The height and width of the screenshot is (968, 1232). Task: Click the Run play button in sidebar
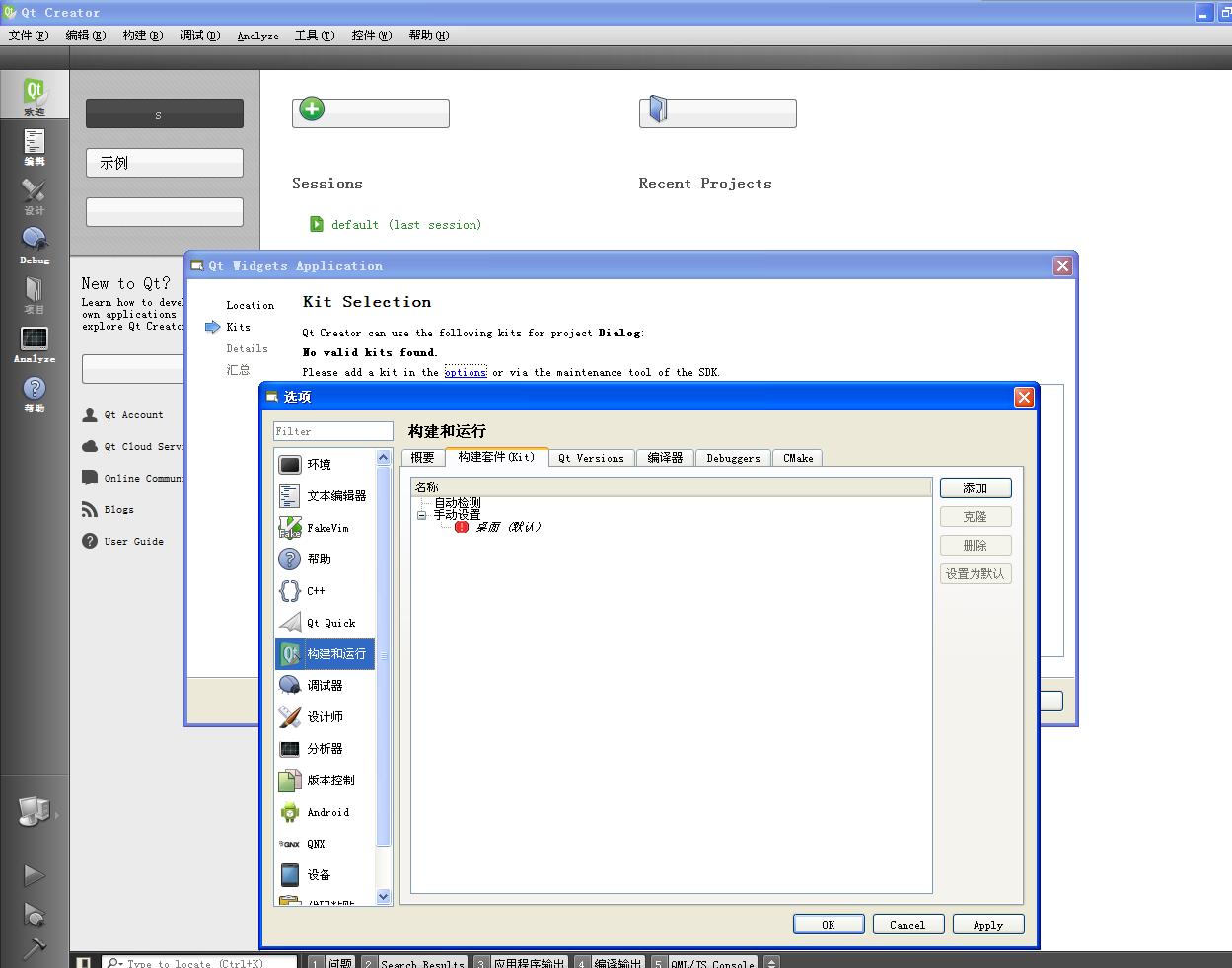(34, 875)
